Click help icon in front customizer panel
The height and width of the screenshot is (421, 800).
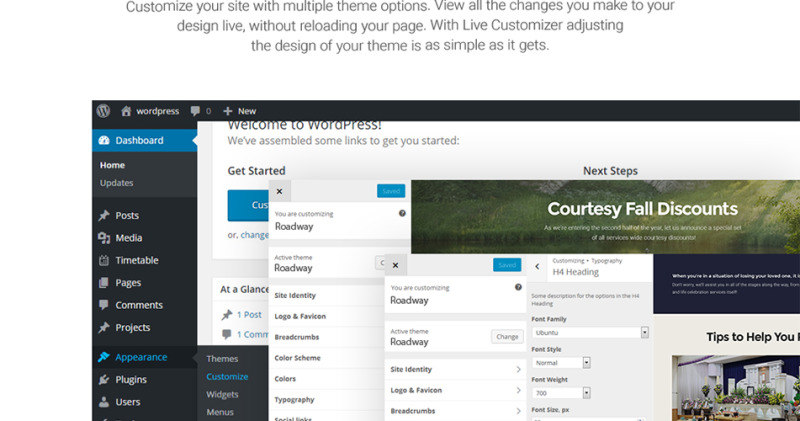click(518, 287)
